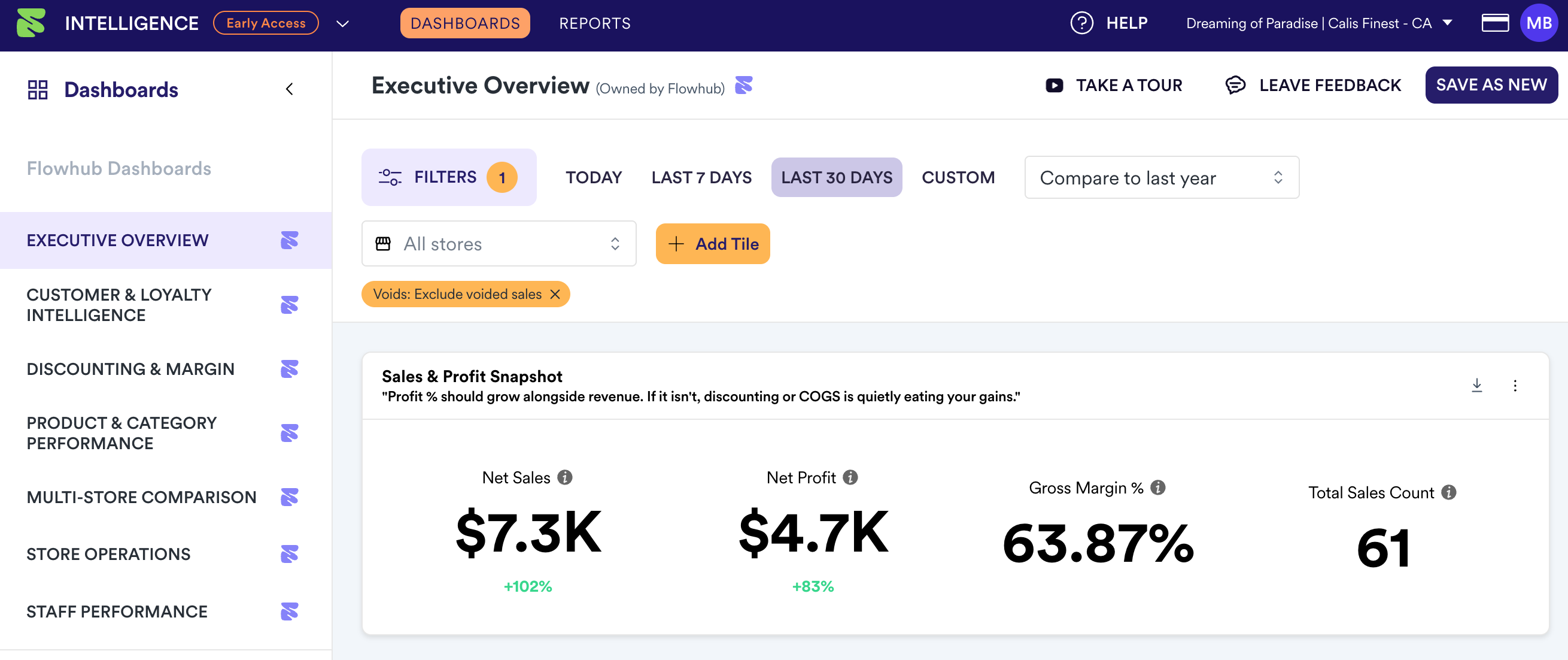This screenshot has height=660, width=1568.
Task: Select the Last 30 Days date range
Action: pyautogui.click(x=836, y=177)
